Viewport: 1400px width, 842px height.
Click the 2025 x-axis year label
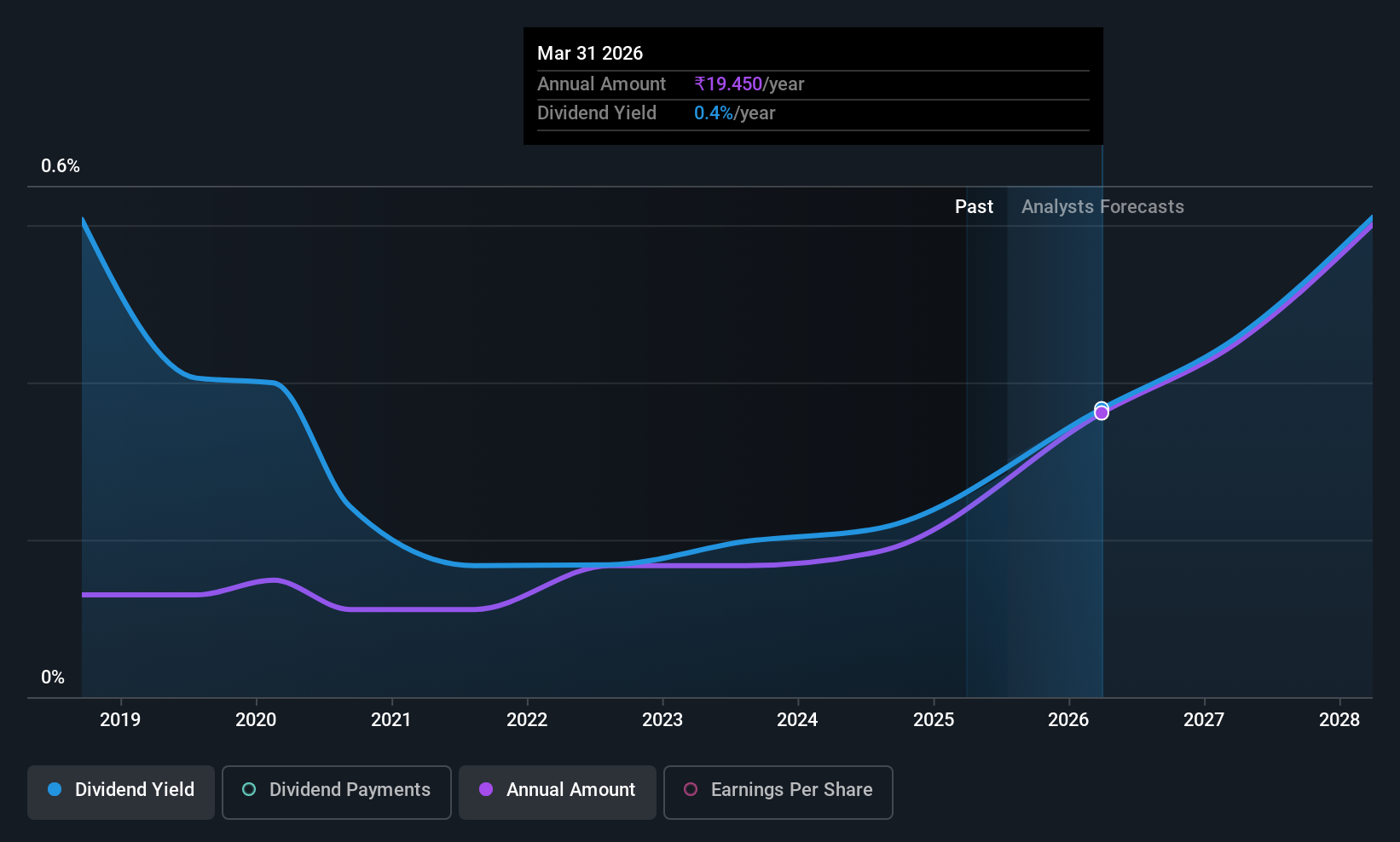[934, 719]
